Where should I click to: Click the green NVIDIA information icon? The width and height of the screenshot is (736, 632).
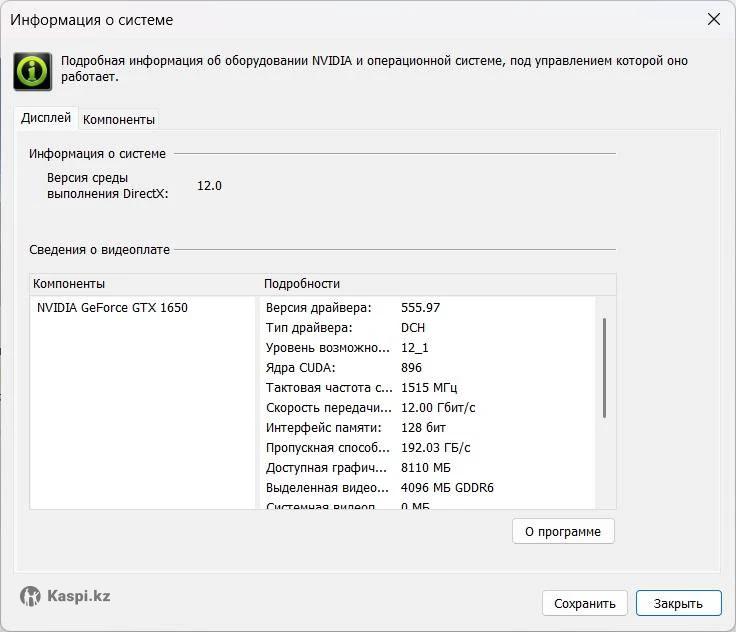click(32, 71)
